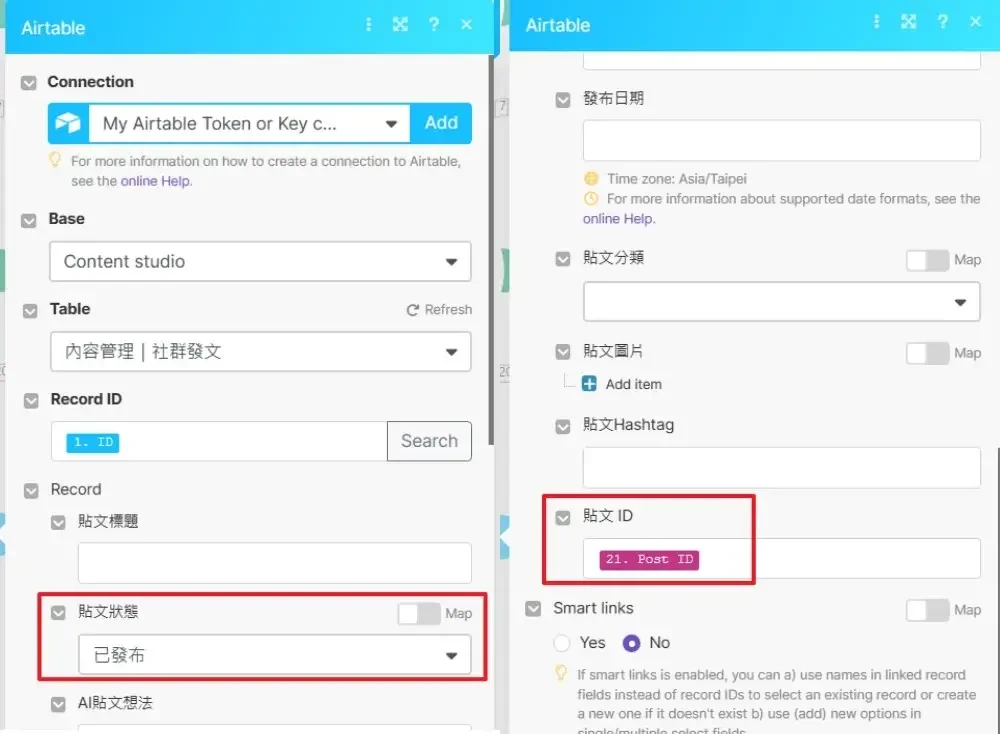Open the Content studio base dropdown

260,261
